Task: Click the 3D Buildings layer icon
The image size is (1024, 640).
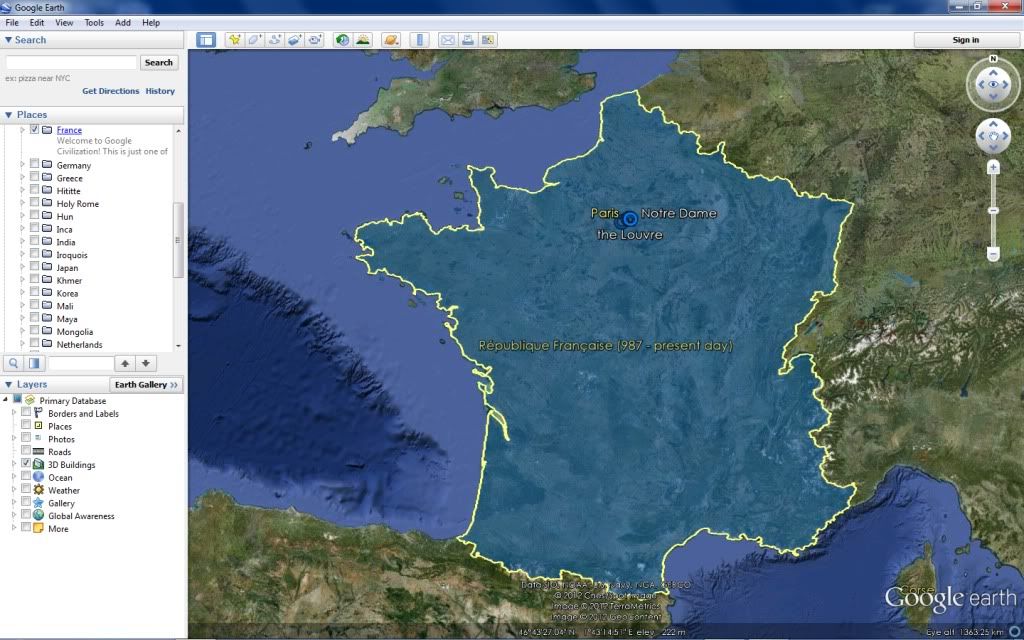Action: (39, 464)
